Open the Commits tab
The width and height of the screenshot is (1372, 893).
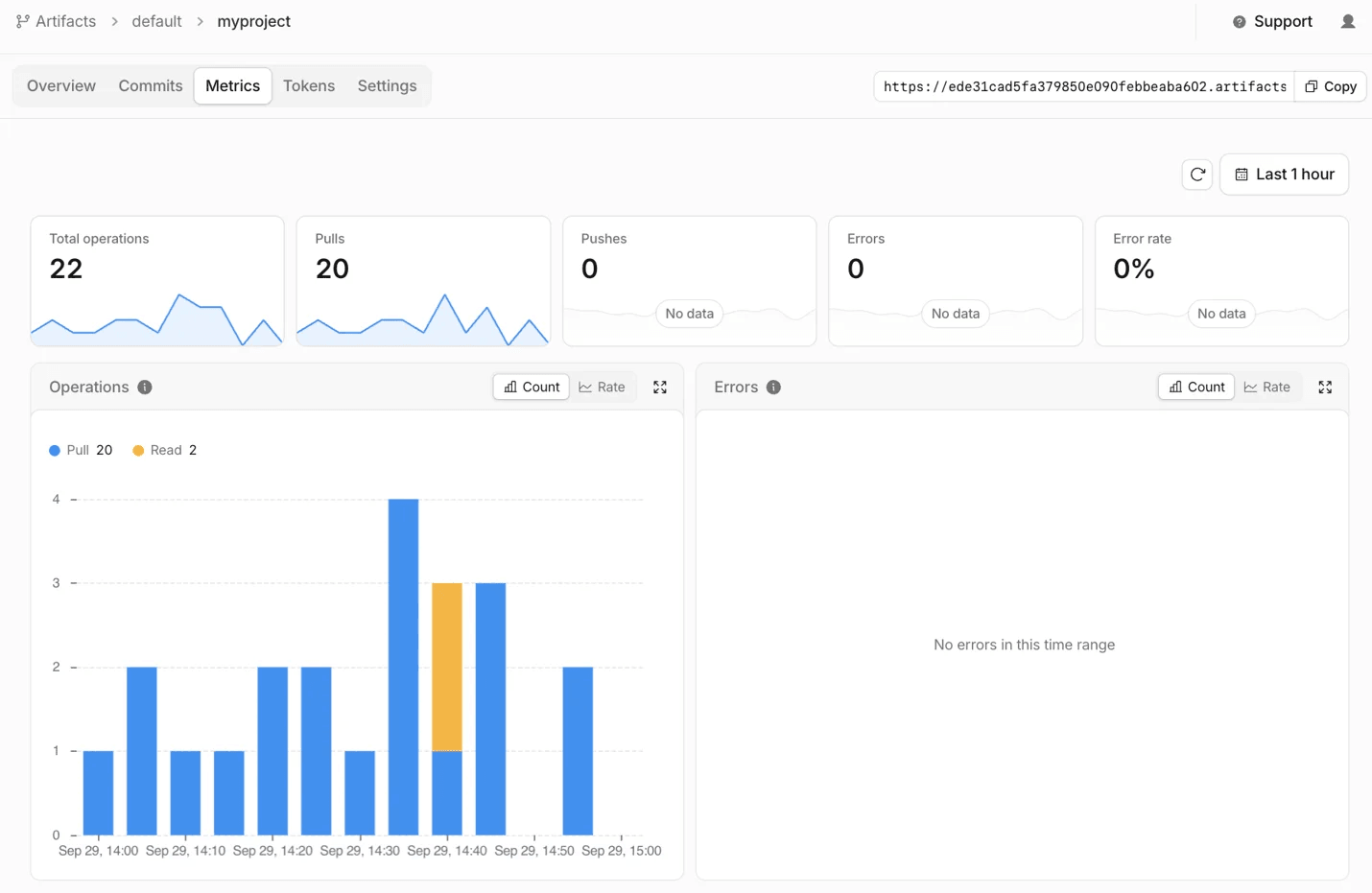[151, 86]
